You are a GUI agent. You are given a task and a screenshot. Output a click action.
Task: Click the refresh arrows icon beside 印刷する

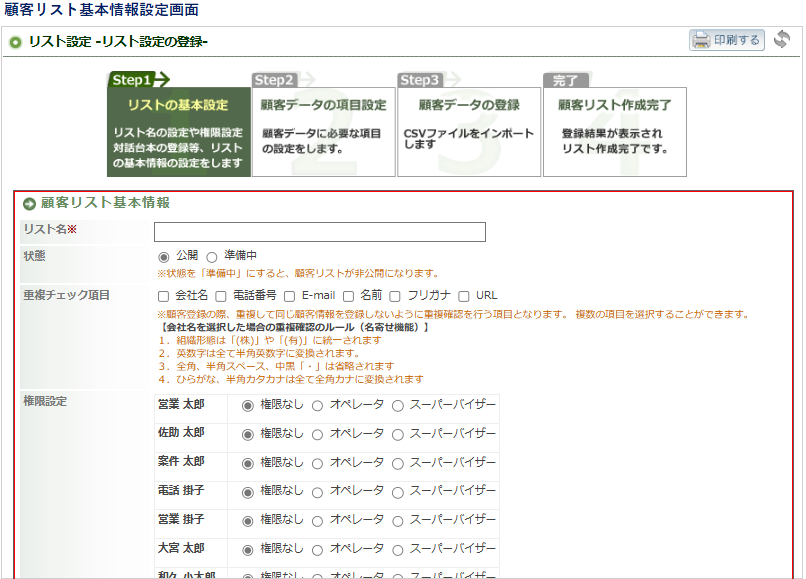[781, 39]
